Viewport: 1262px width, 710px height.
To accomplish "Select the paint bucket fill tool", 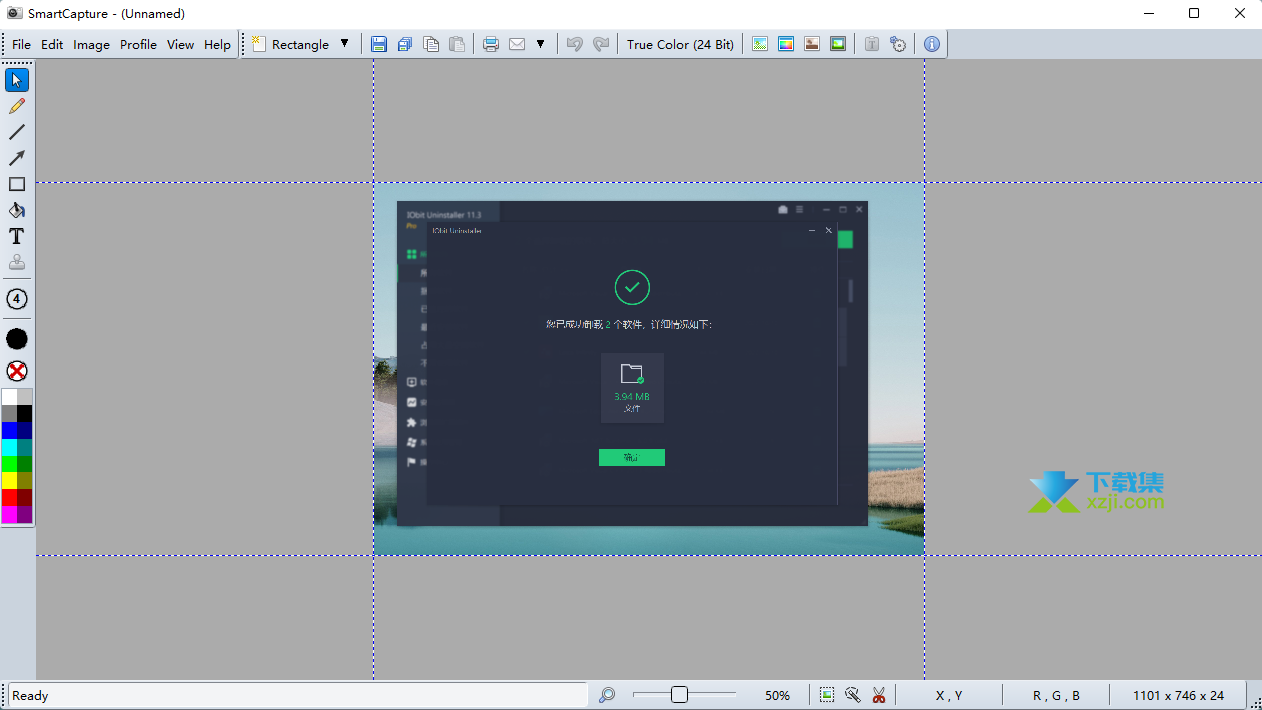I will tap(17, 210).
